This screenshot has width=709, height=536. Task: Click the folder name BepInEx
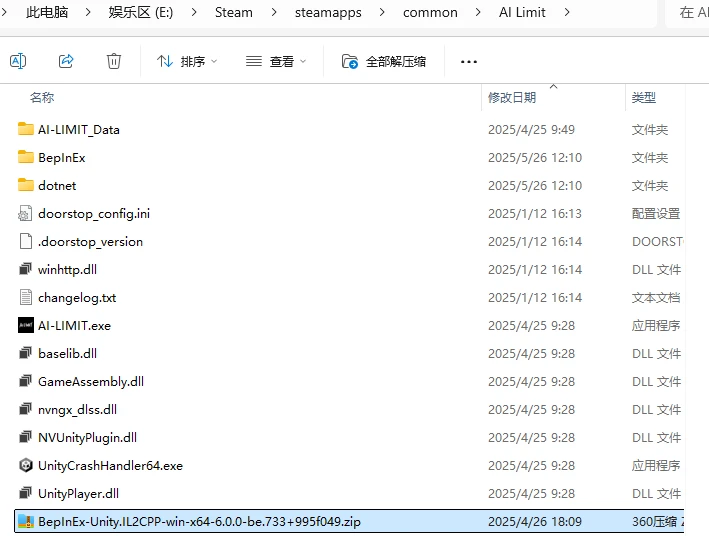[61, 158]
